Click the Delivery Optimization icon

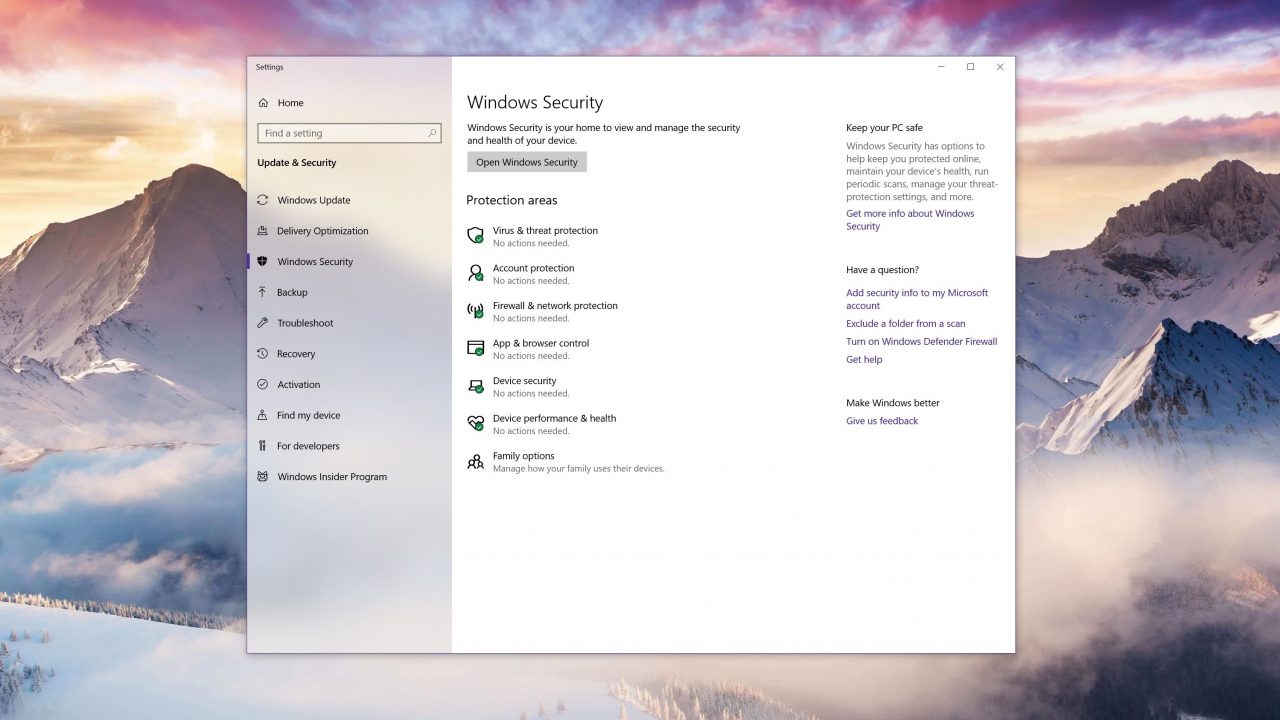263,231
